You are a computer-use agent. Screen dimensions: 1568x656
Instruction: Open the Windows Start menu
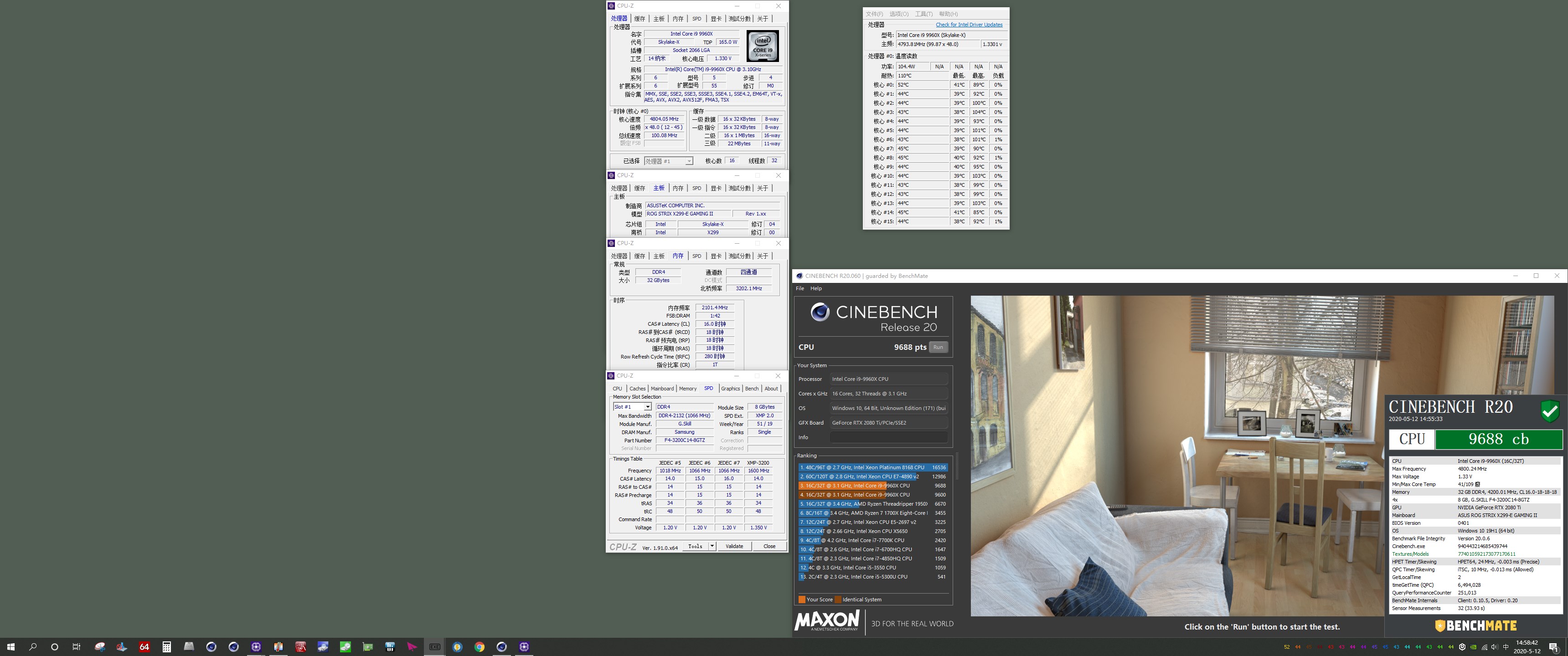[x=10, y=647]
